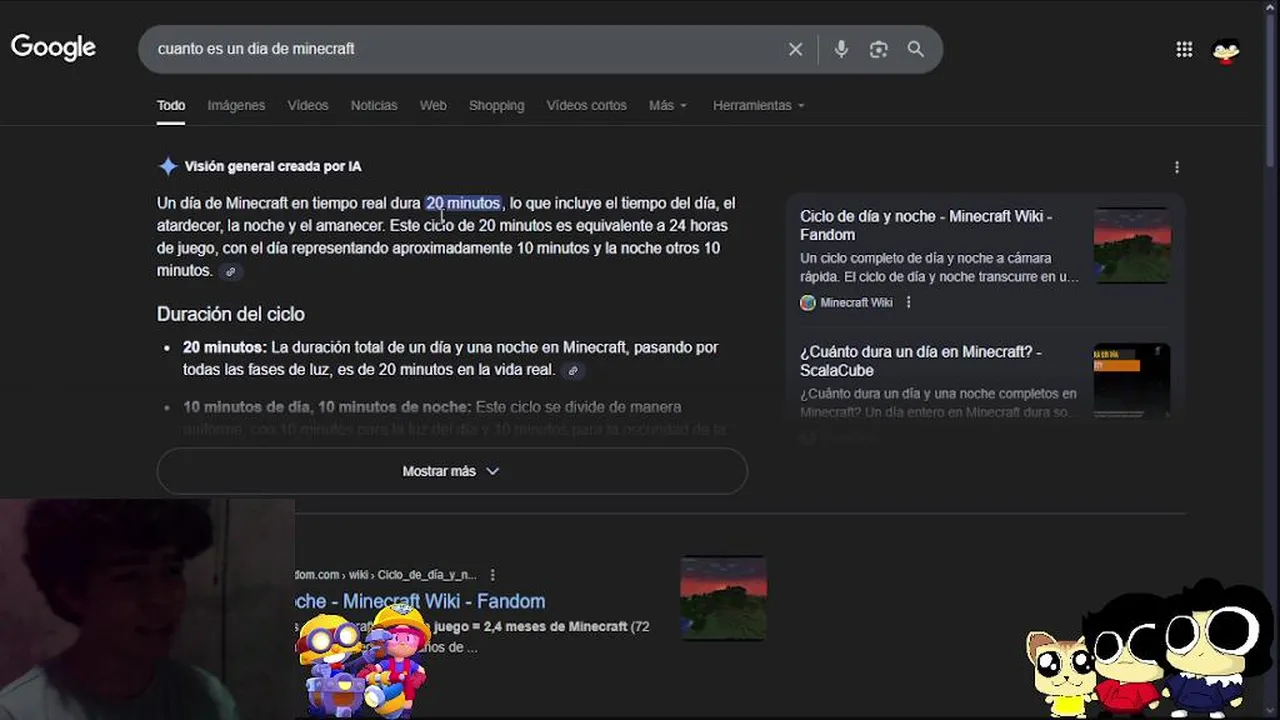Click the Duración del ciclo heading

[x=231, y=314]
